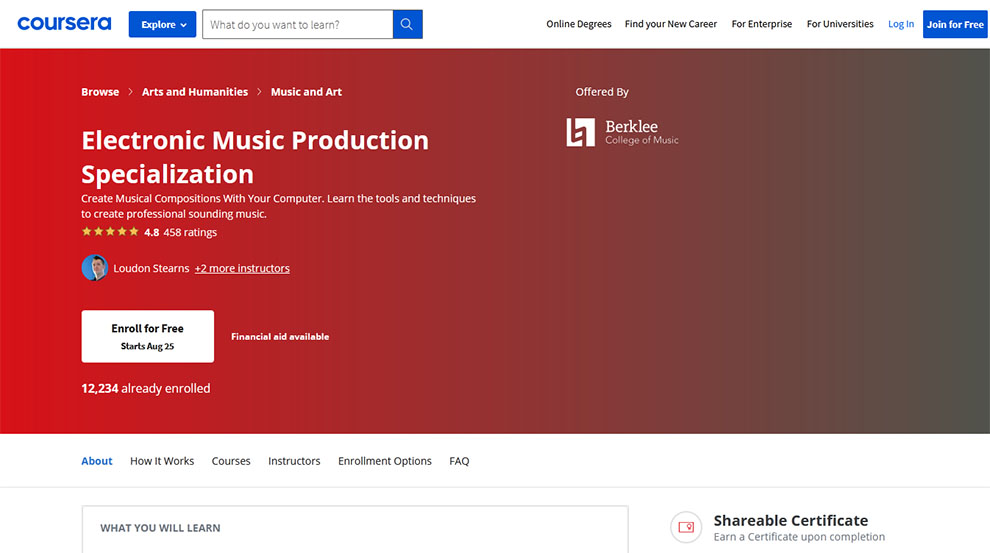Open Music and Art breadcrumb
Image resolution: width=990 pixels, height=553 pixels.
[x=306, y=92]
